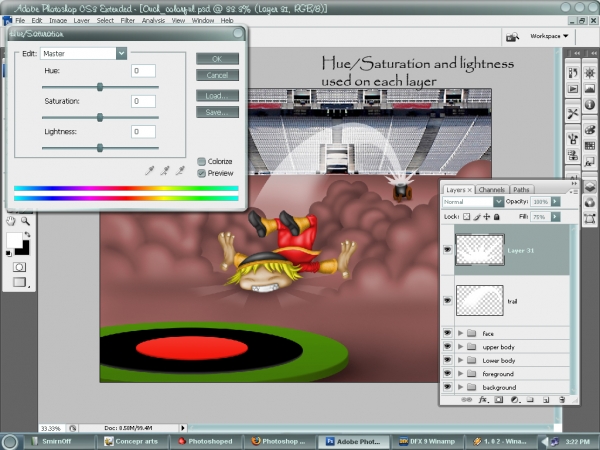Expand the face layer group
Screen dimensions: 600x450
coord(460,333)
